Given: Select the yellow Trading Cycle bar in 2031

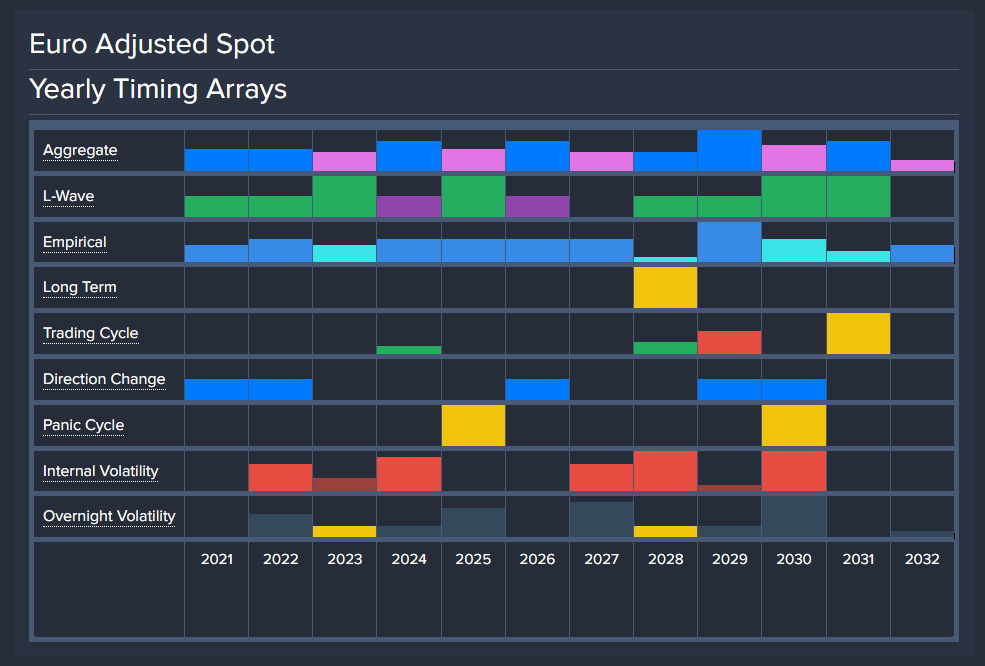Looking at the screenshot, I should point(858,334).
